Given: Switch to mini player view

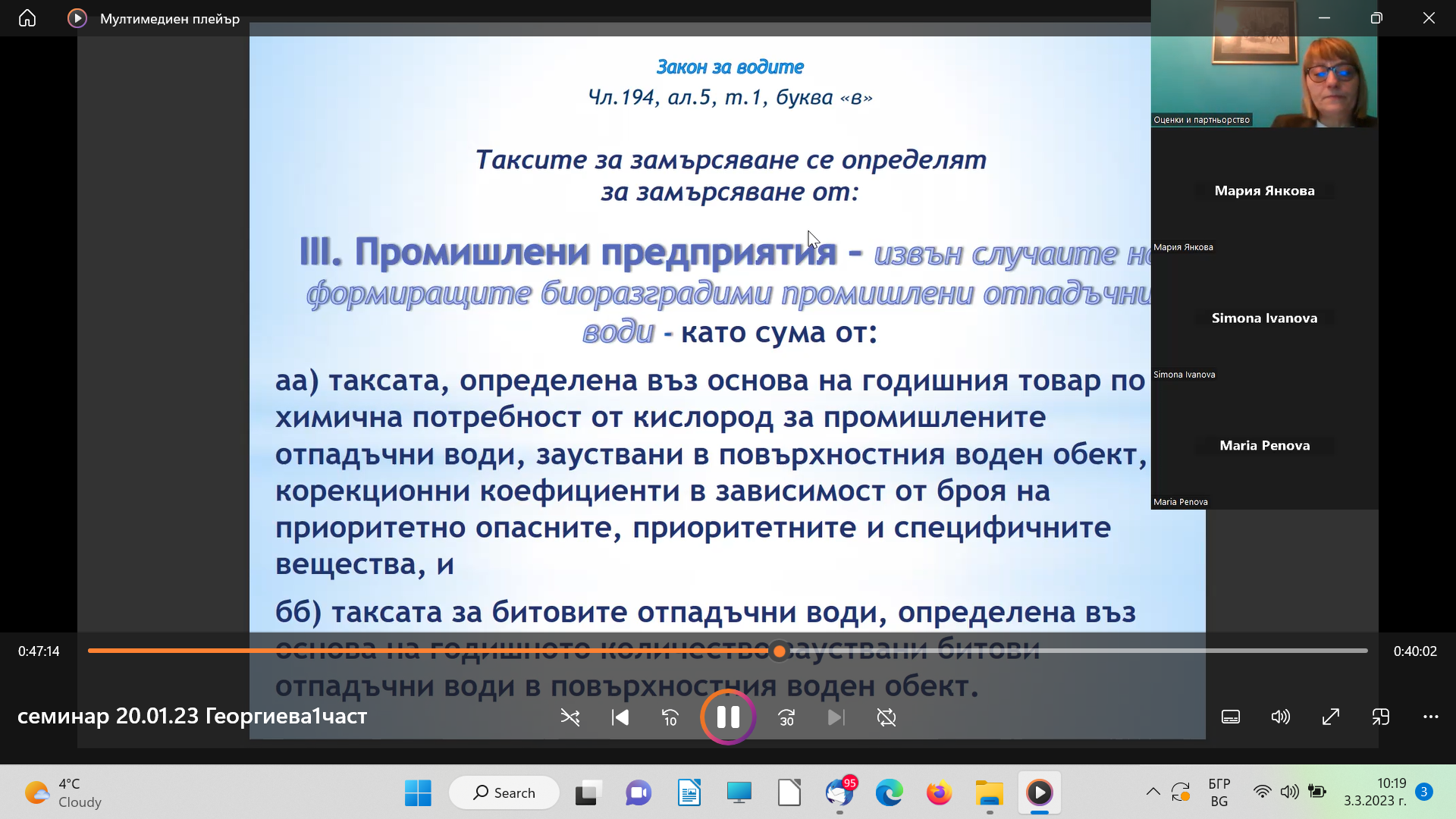Looking at the screenshot, I should (1381, 717).
